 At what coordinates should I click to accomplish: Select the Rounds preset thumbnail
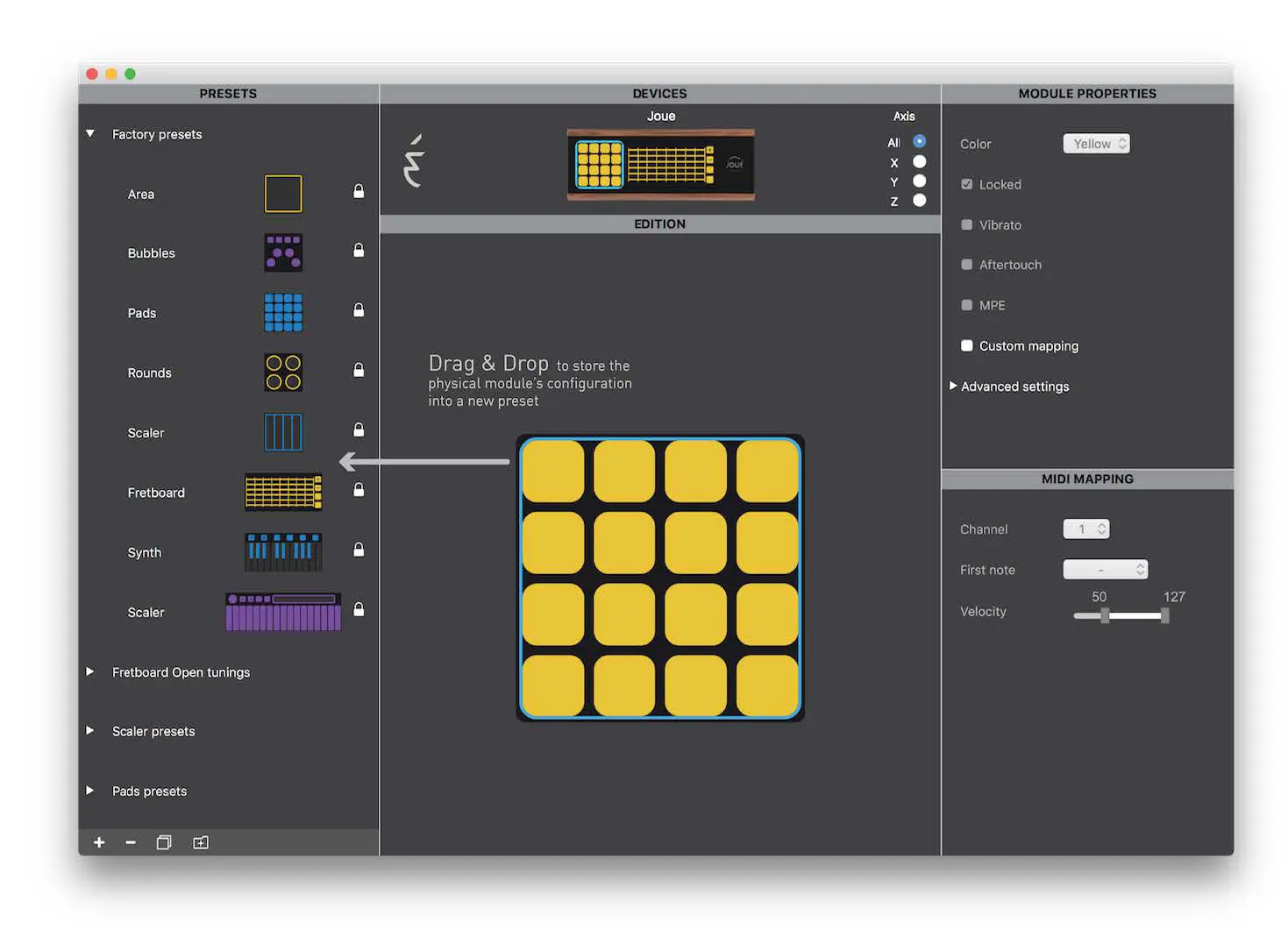coord(283,373)
